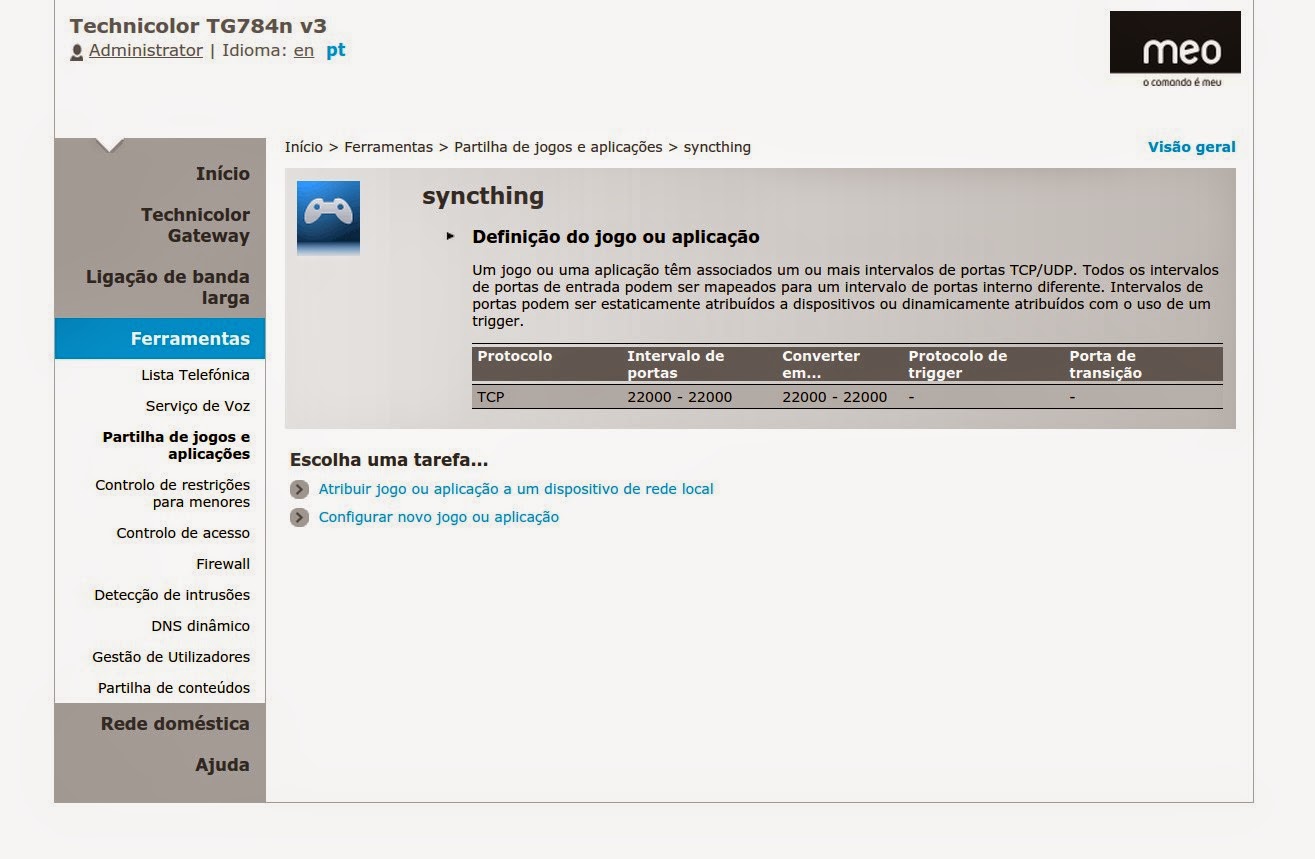Click the Porta de transição column header
This screenshot has height=859, width=1315.
click(x=1105, y=364)
